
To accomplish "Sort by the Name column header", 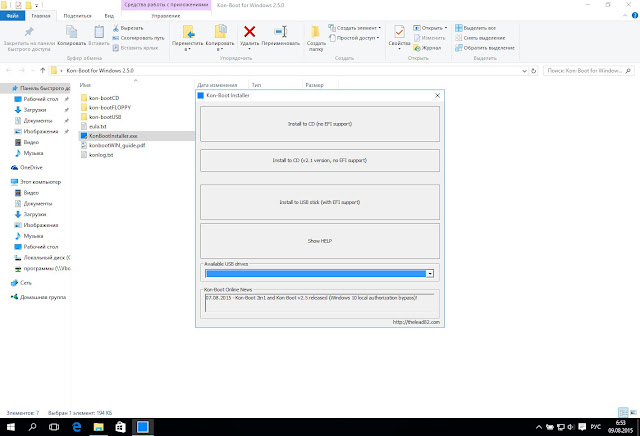I will [85, 85].
